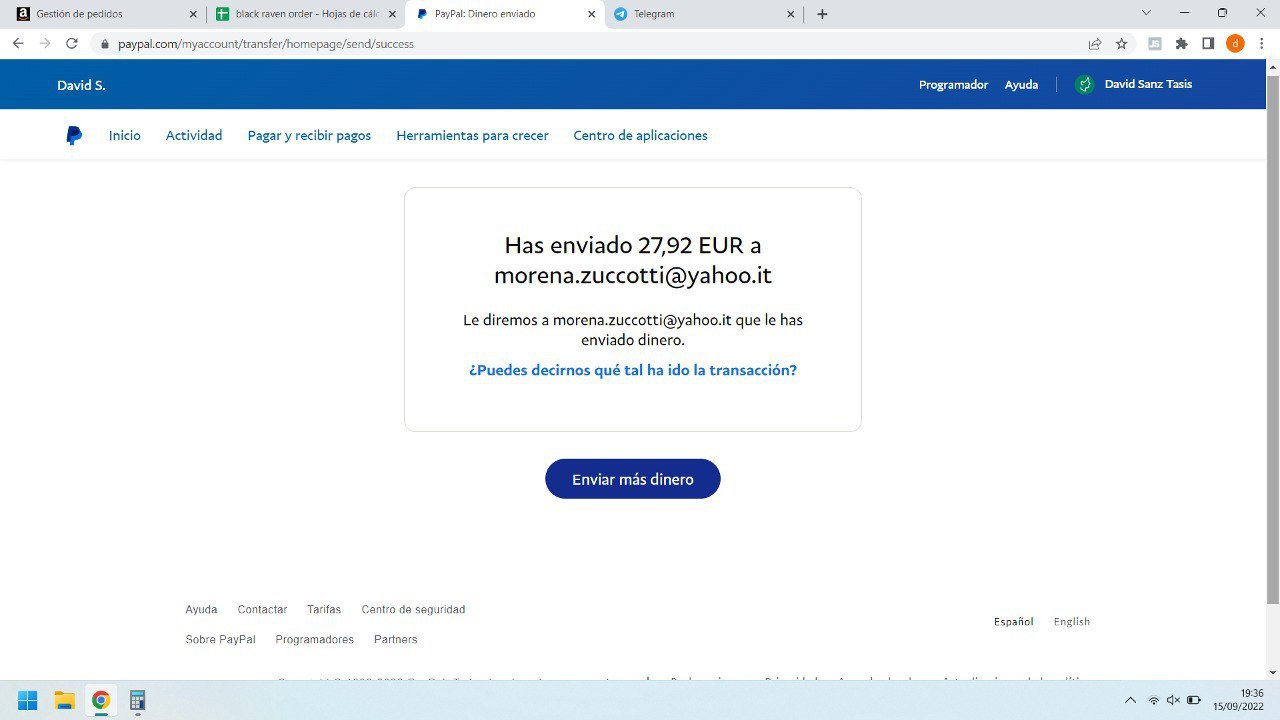Switch the page language to English
The image size is (1280, 720).
(x=1072, y=621)
